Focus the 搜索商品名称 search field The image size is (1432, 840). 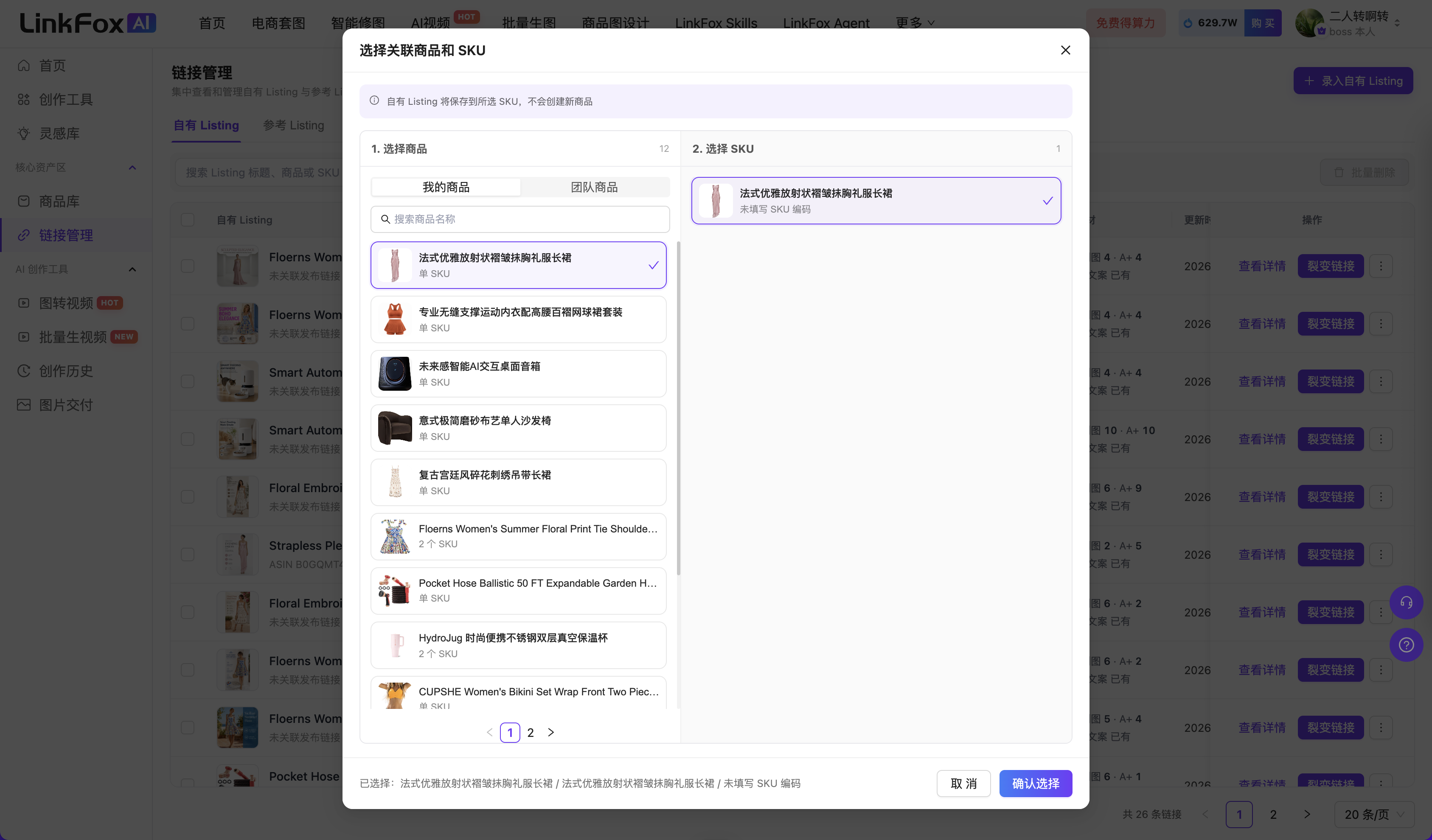point(520,219)
